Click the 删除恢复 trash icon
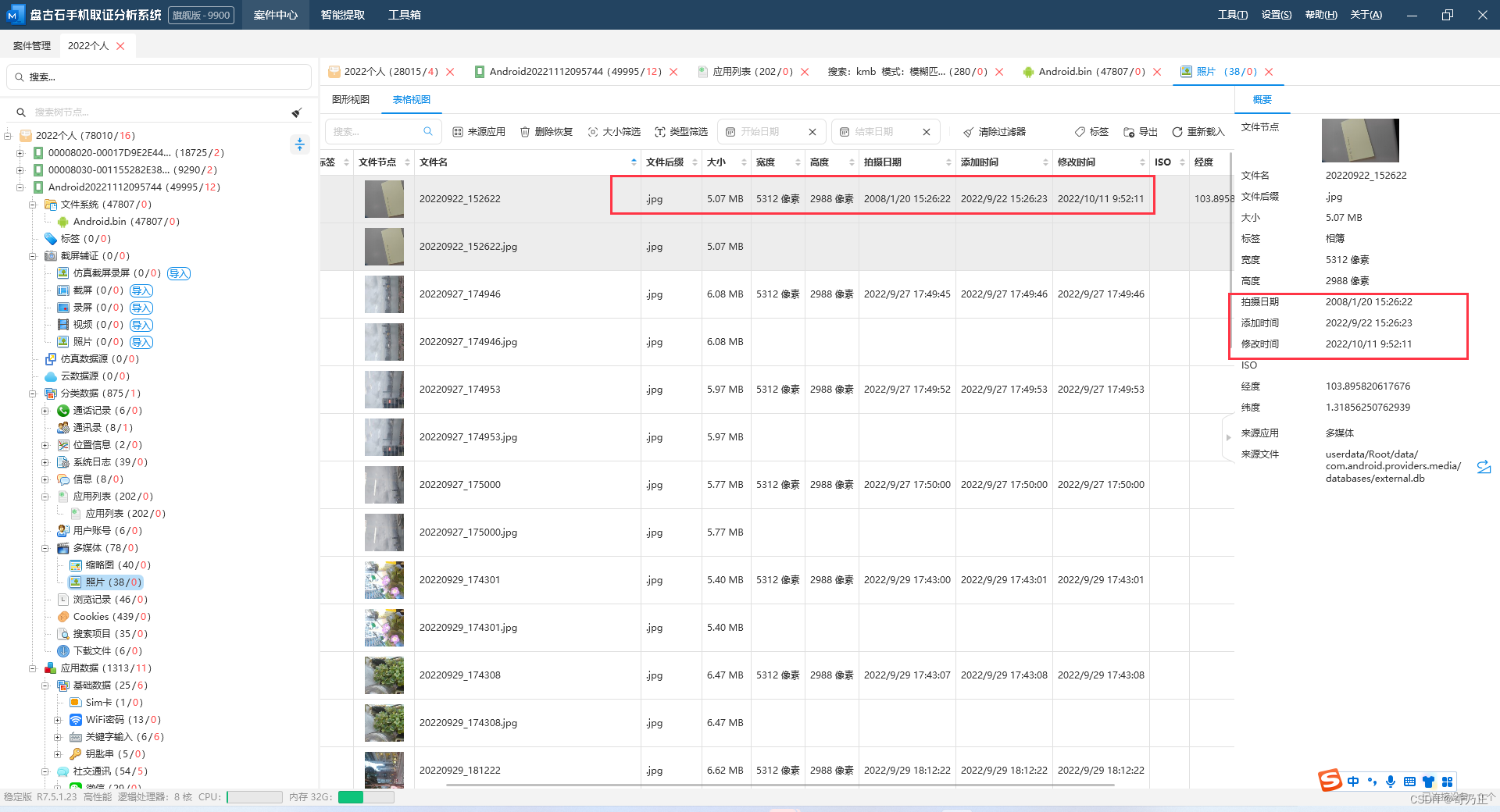The image size is (1500, 812). pyautogui.click(x=525, y=132)
